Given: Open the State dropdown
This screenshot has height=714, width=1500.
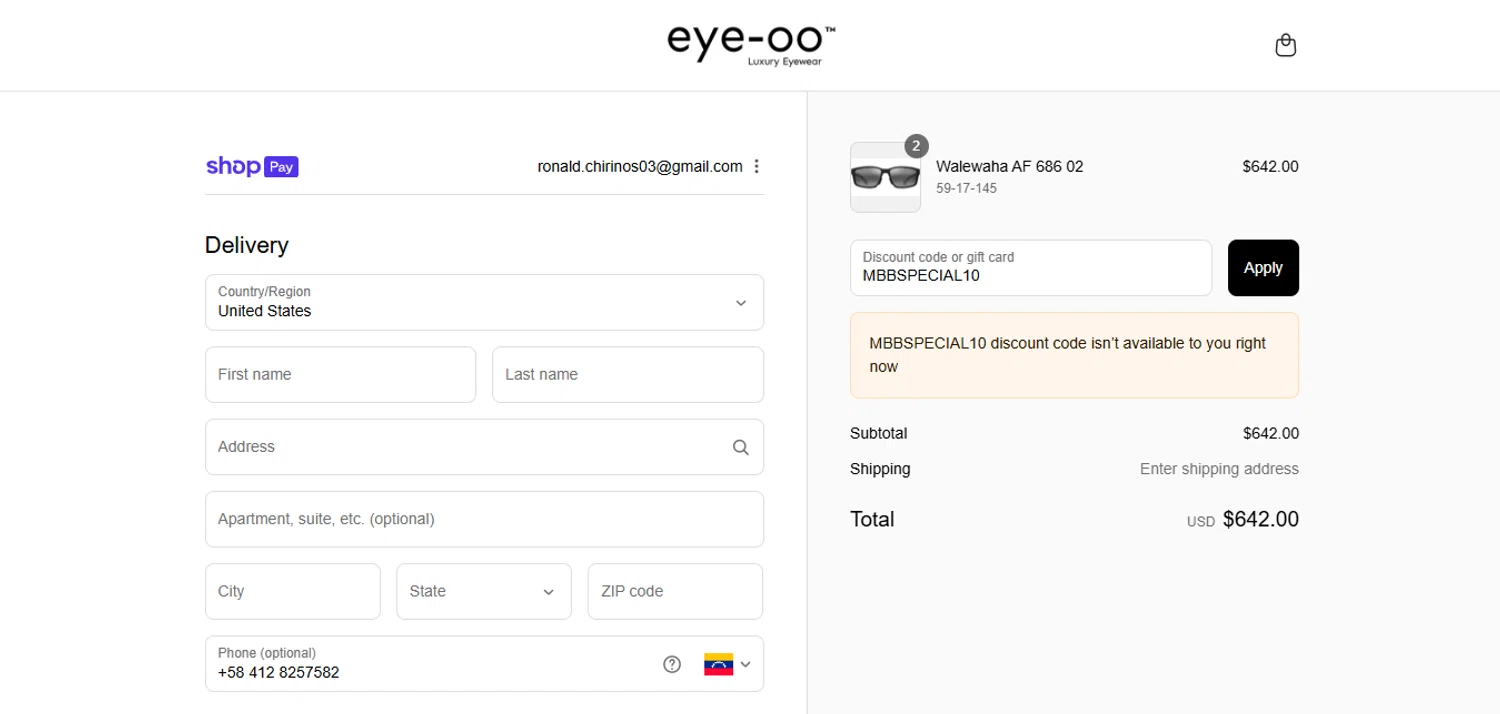Looking at the screenshot, I should click(484, 591).
